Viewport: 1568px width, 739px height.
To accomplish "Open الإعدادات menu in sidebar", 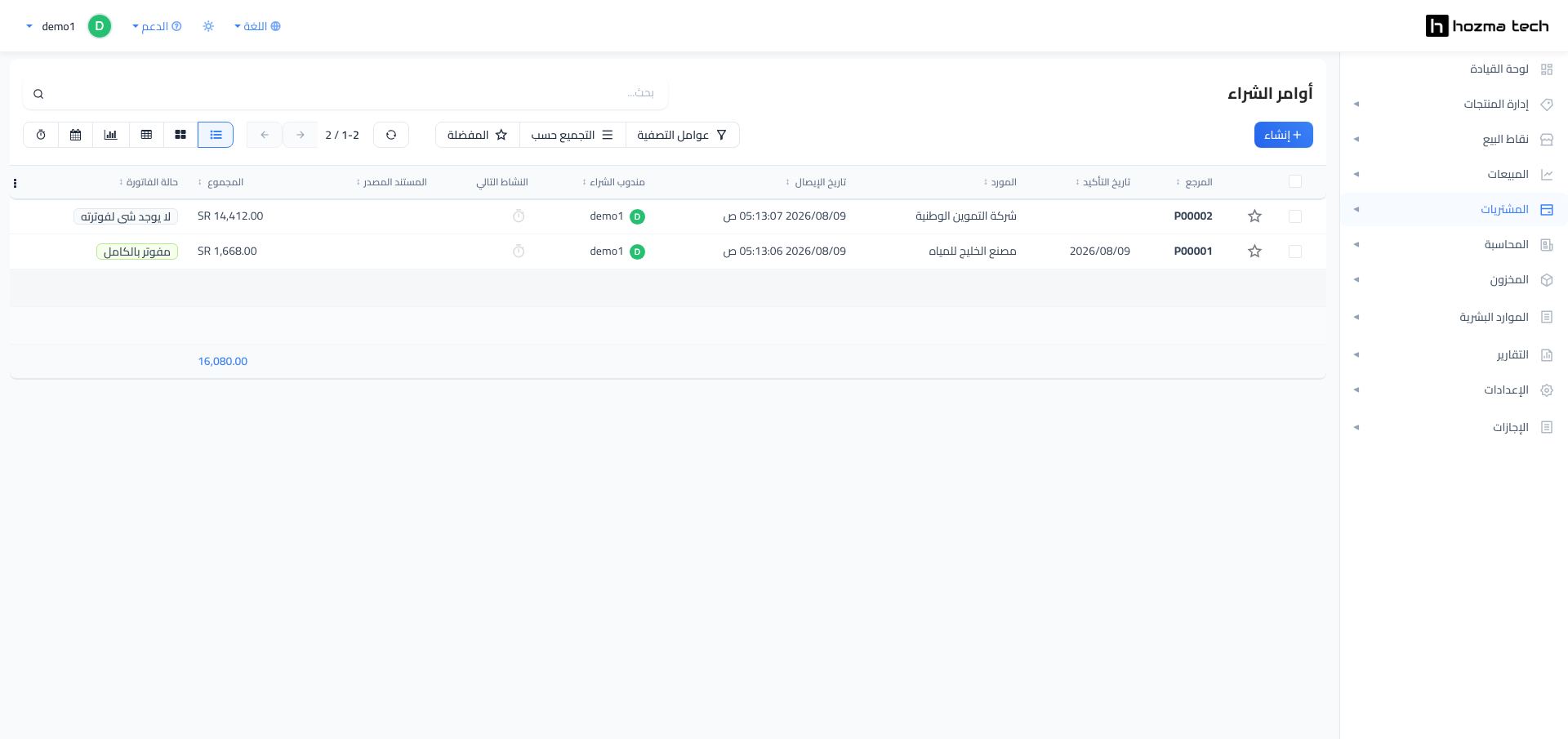I will click(1506, 390).
